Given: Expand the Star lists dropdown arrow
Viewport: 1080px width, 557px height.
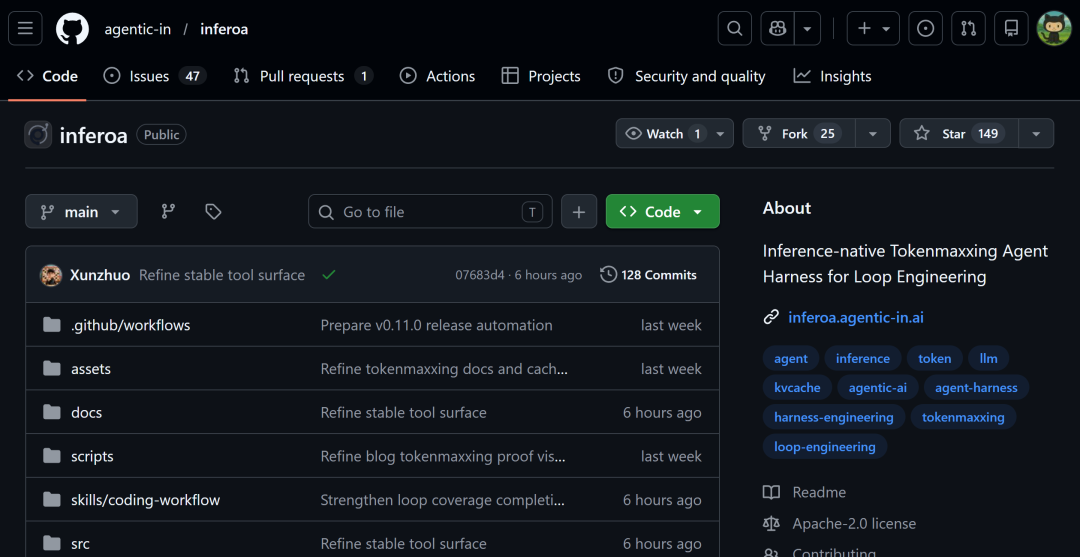Looking at the screenshot, I should pyautogui.click(x=1036, y=134).
